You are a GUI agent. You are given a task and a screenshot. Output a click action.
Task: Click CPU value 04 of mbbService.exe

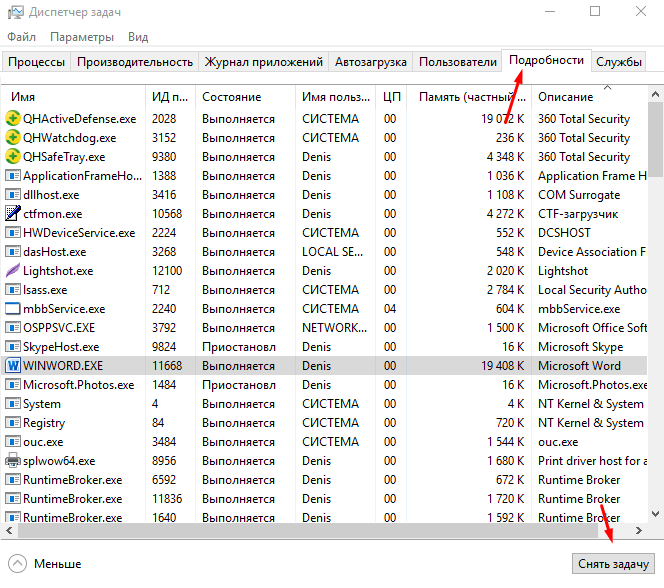point(390,309)
